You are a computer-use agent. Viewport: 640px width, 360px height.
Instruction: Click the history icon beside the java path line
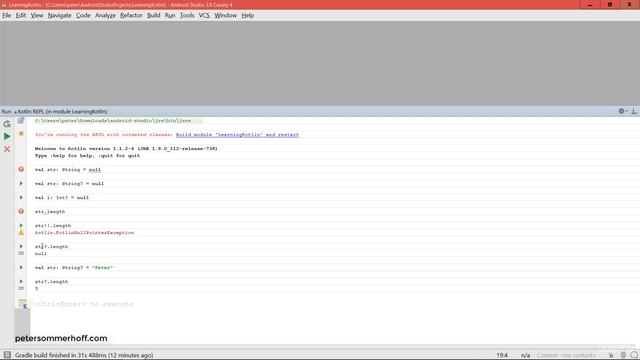[21, 120]
